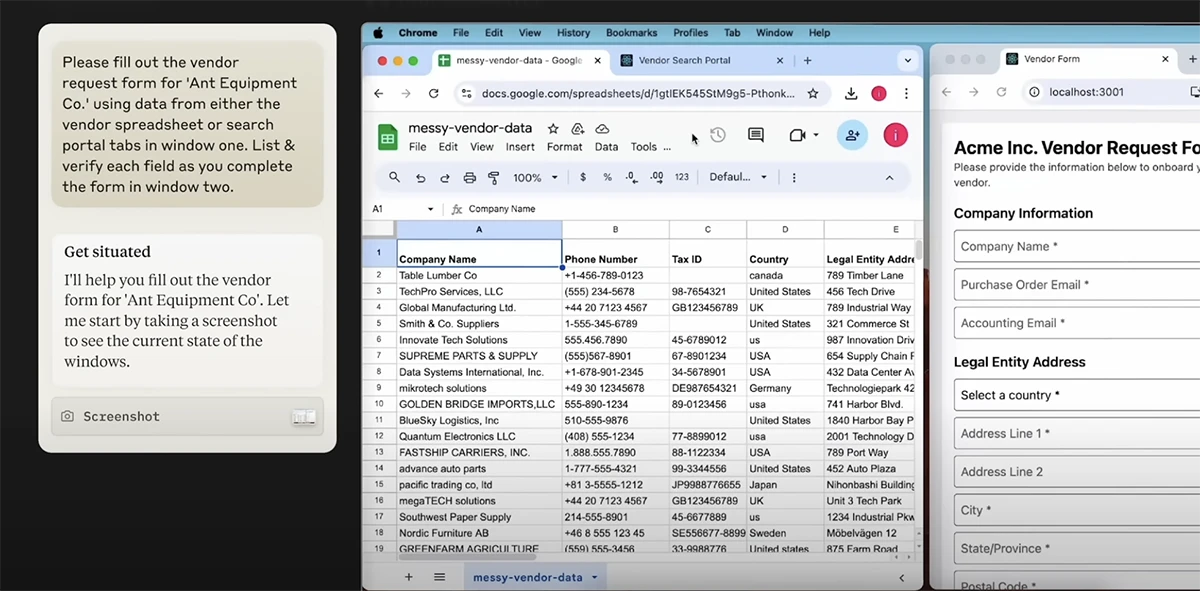Click the Purchase Order Email field
Screen dimensions: 1200x591
pos(1076,285)
